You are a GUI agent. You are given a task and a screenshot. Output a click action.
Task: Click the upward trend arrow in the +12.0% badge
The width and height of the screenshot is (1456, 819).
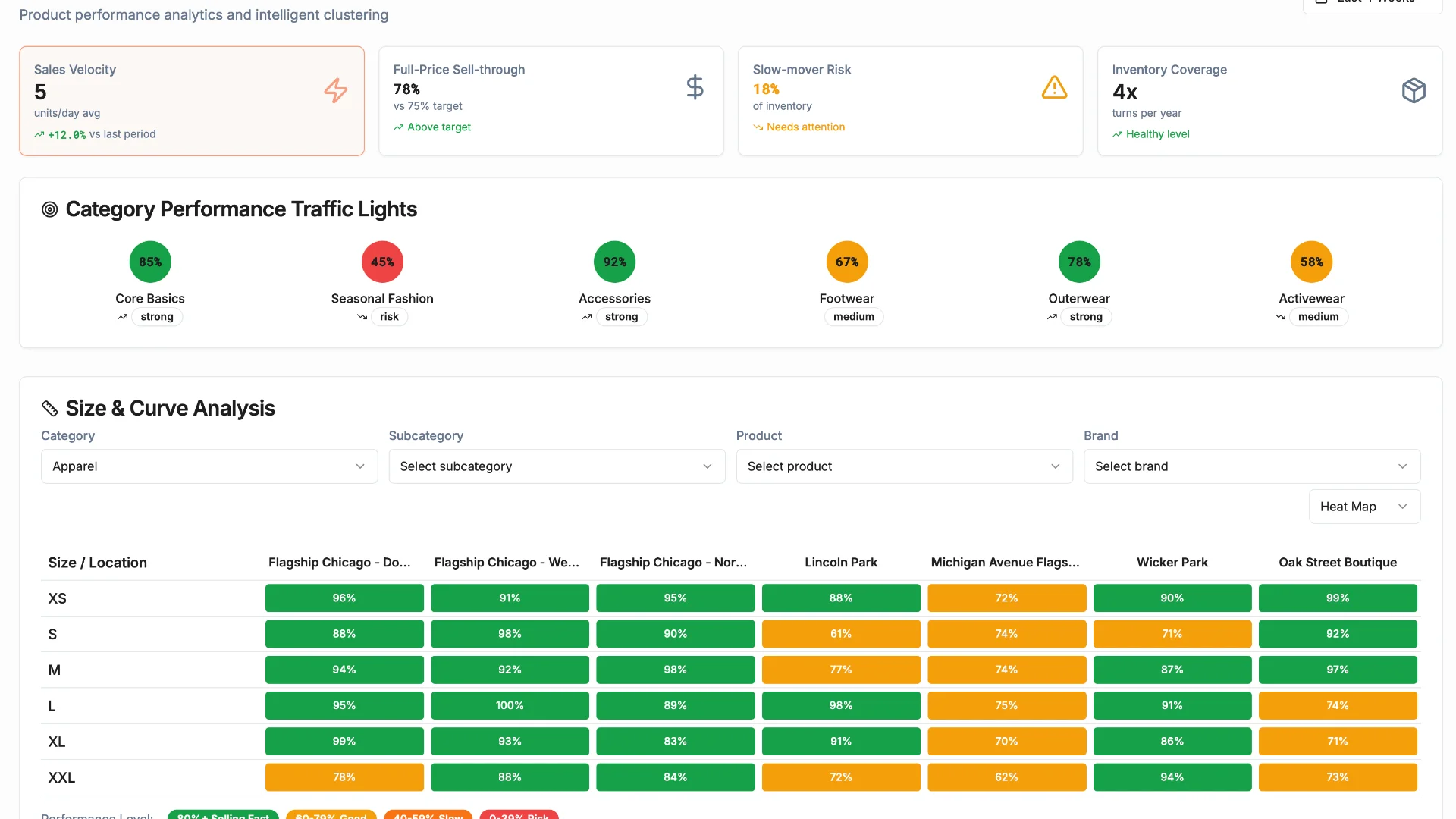pyautogui.click(x=39, y=134)
